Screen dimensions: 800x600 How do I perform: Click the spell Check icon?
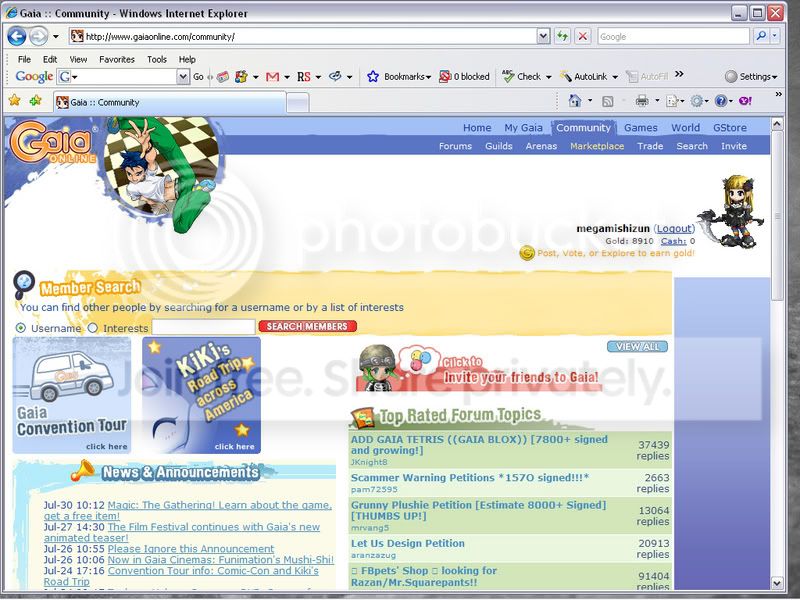click(x=508, y=77)
